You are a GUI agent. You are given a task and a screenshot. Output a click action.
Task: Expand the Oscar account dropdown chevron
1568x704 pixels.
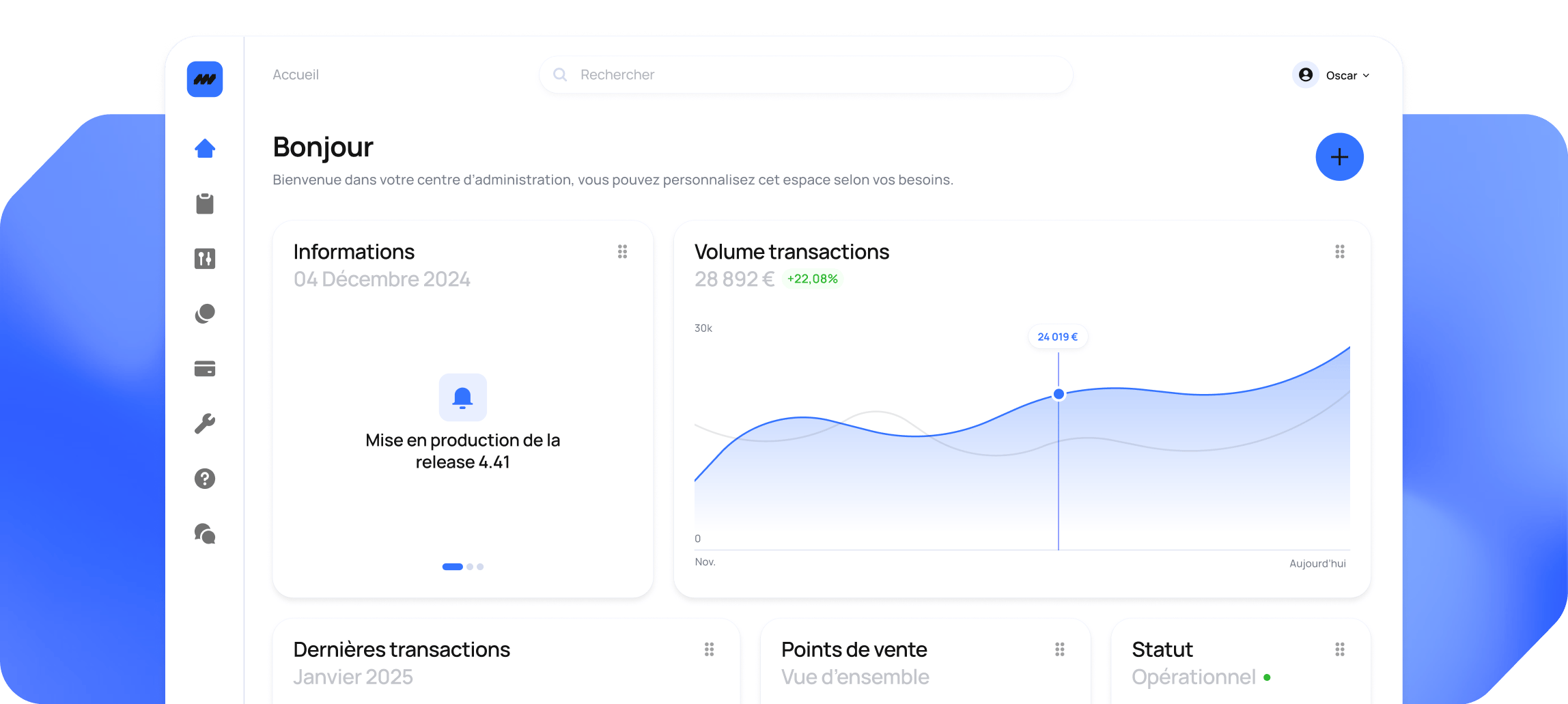[x=1366, y=76]
